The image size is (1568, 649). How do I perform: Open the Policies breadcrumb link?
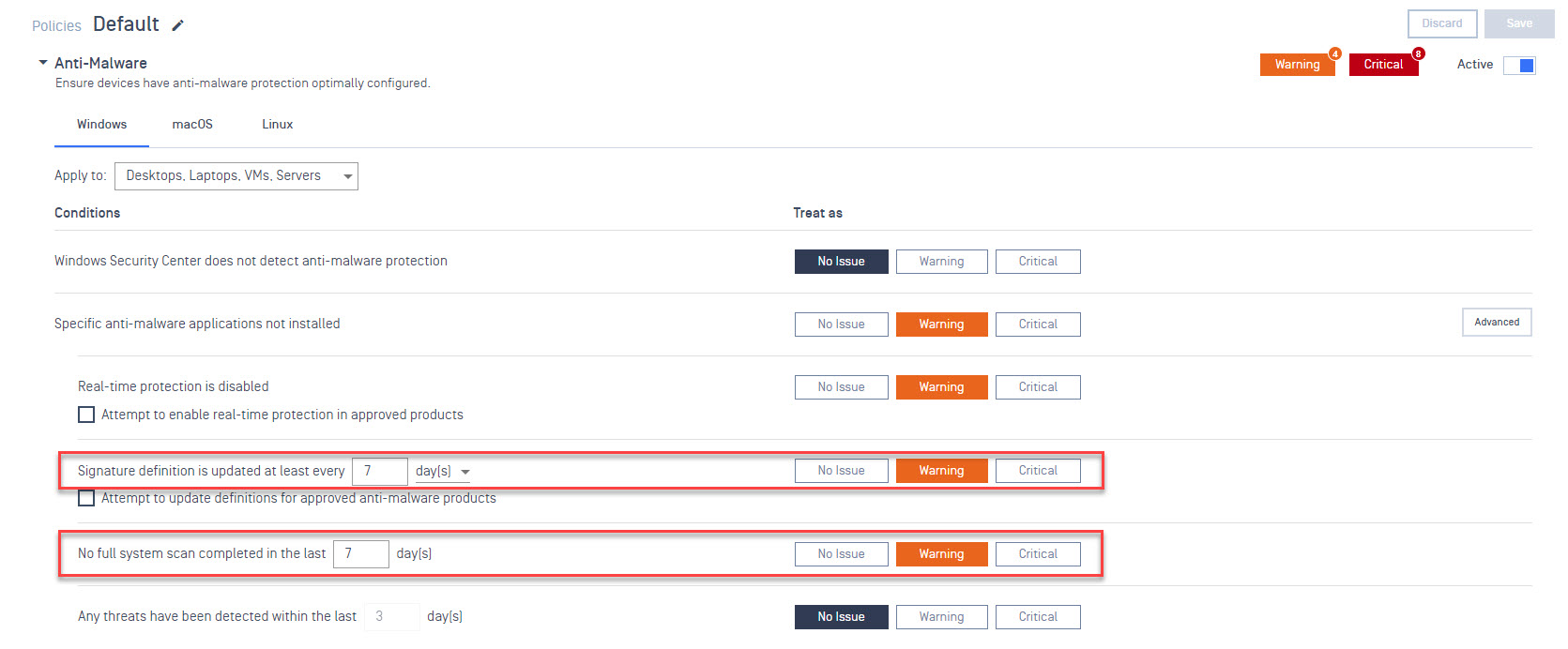coord(56,26)
